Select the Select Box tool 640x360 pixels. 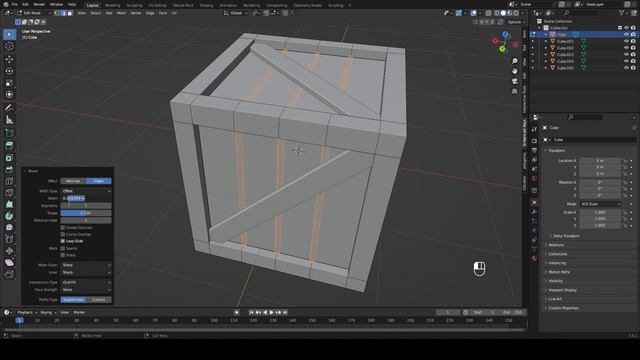[x=9, y=34]
